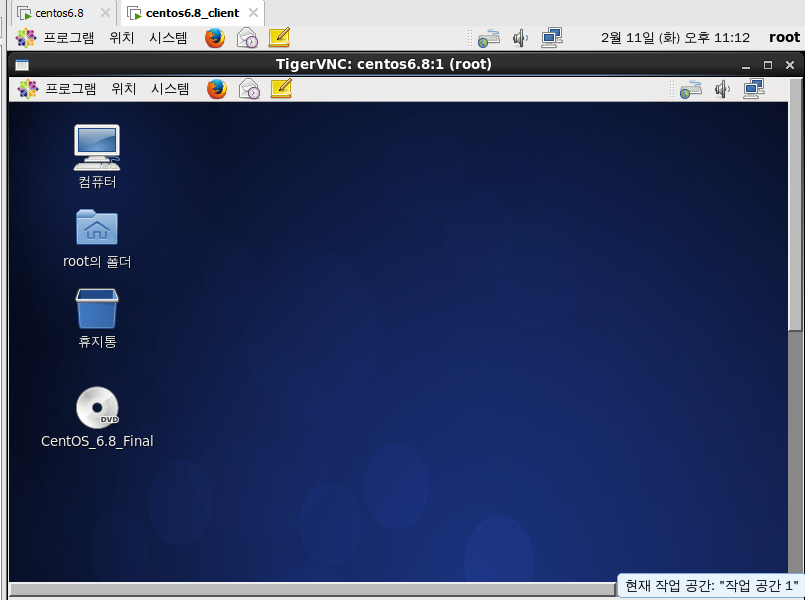805x600 pixels.
Task: Open mail client icon in outer panel
Action: click(x=247, y=37)
